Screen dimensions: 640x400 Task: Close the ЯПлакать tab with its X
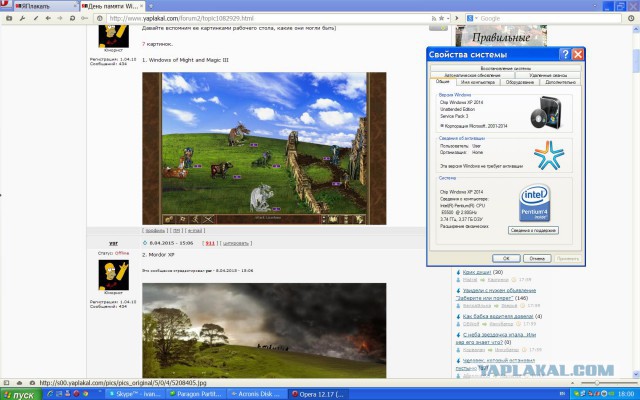(75, 6)
